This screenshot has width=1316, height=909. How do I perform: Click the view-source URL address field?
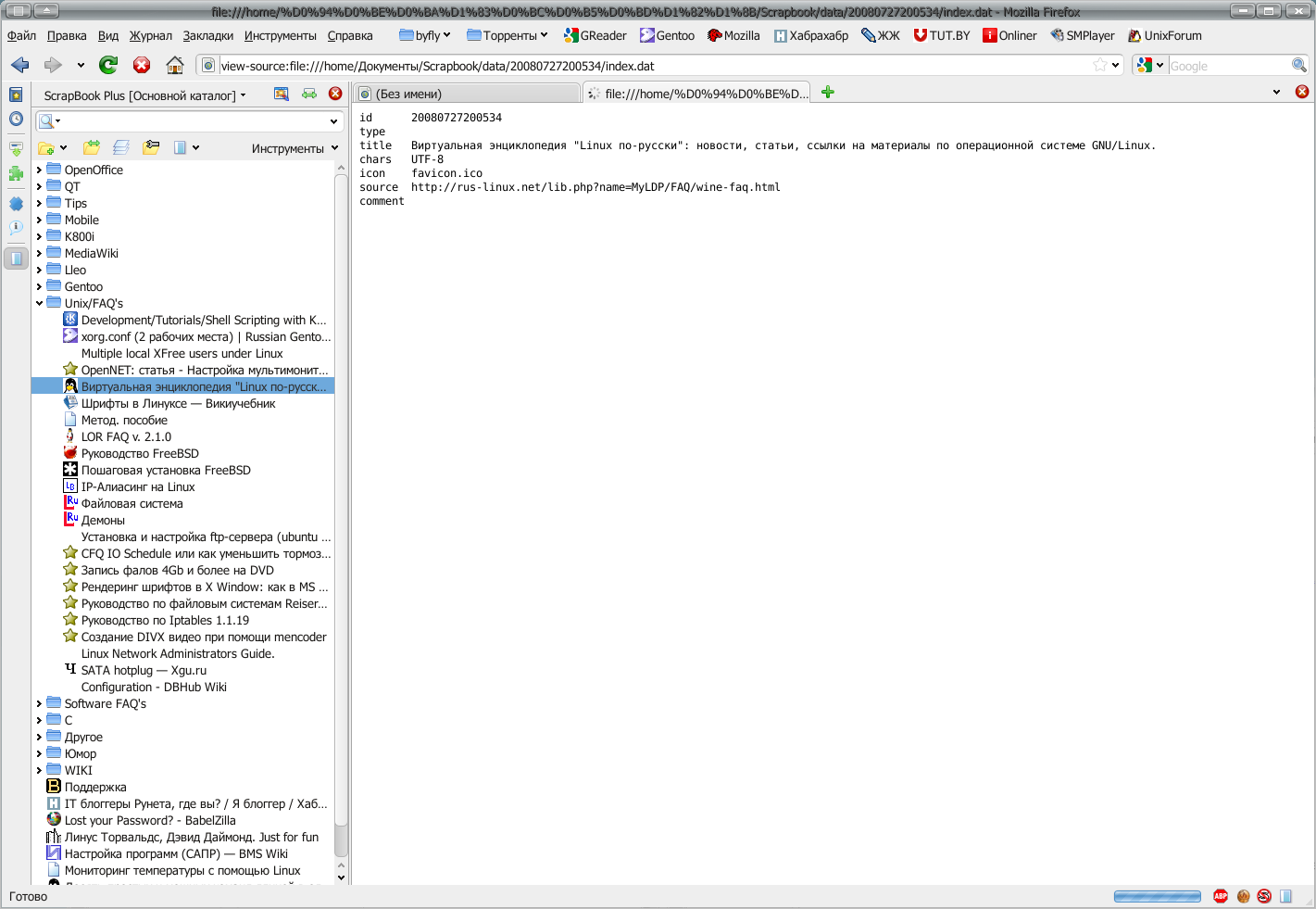point(654,66)
